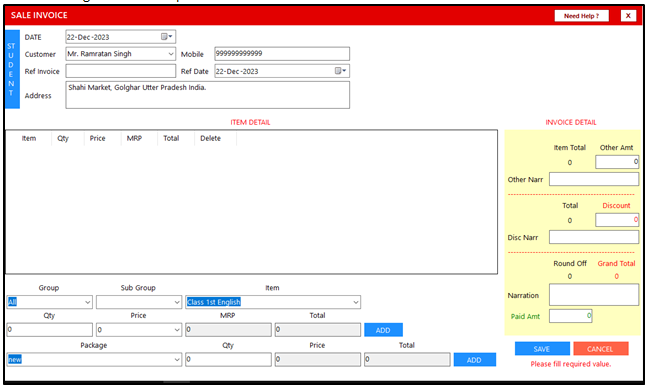Open the Ref Date calendar picker icon
651x389 pixels.
340,71
